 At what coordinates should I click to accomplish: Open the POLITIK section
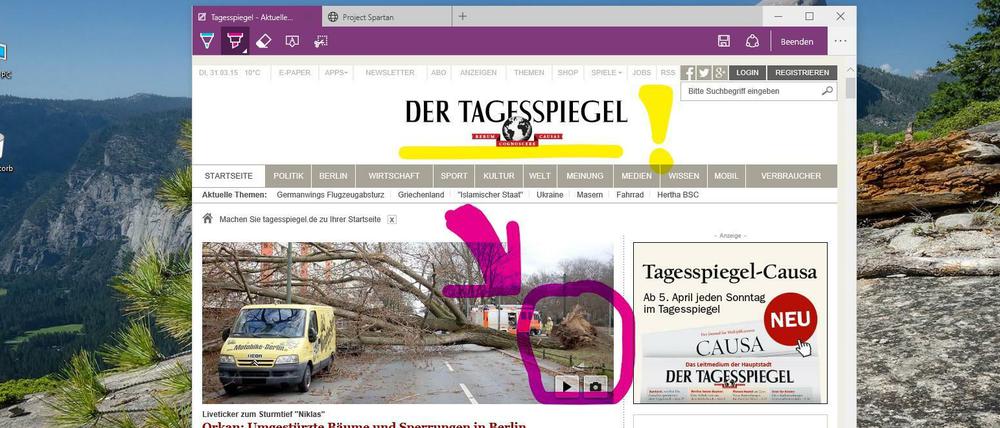click(288, 176)
